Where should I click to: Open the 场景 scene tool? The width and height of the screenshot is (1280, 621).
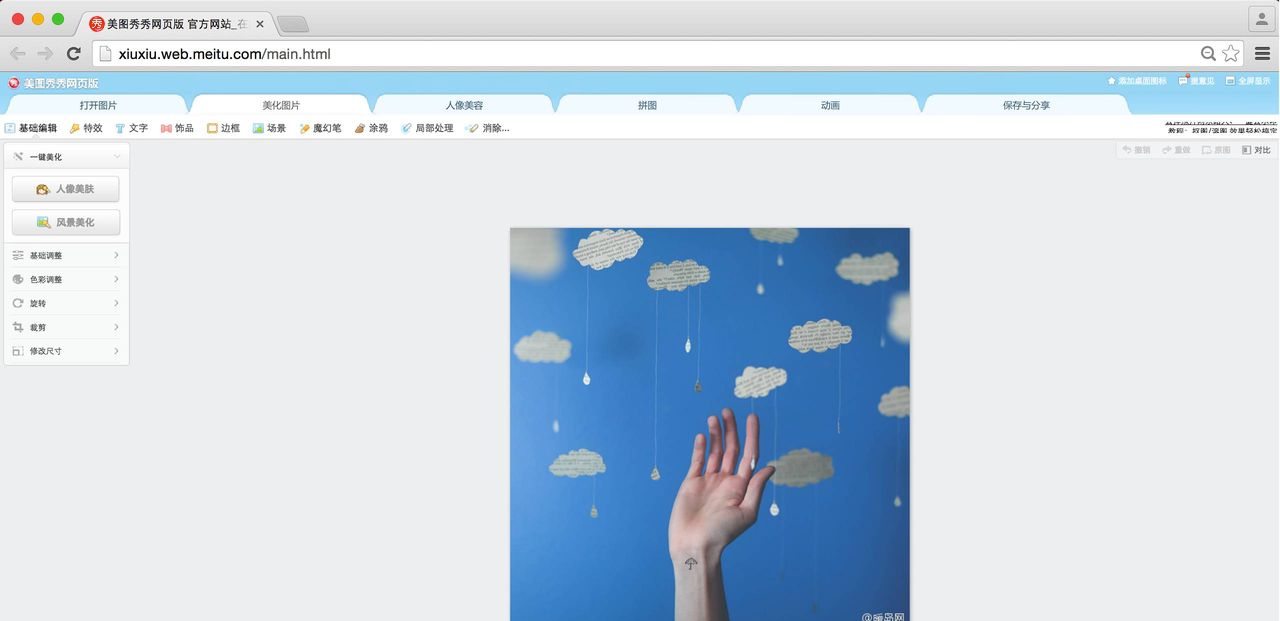(x=269, y=128)
